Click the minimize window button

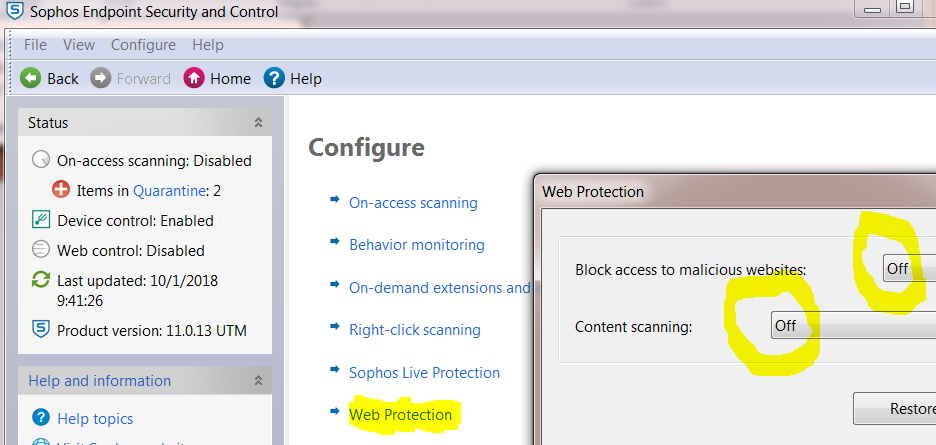[x=873, y=8]
